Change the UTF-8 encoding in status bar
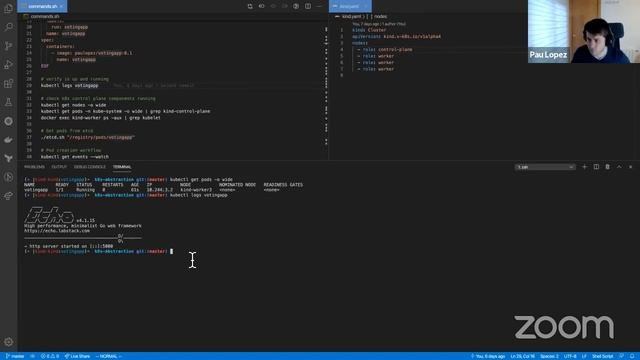This screenshot has height=360, width=640. (570, 356)
